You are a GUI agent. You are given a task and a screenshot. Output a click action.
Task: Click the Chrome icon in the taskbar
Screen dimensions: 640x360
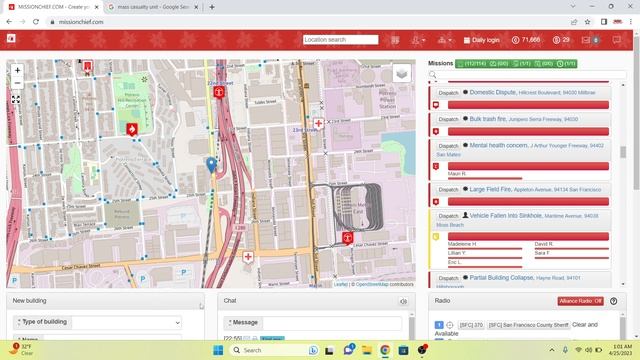pyautogui.click(x=385, y=350)
